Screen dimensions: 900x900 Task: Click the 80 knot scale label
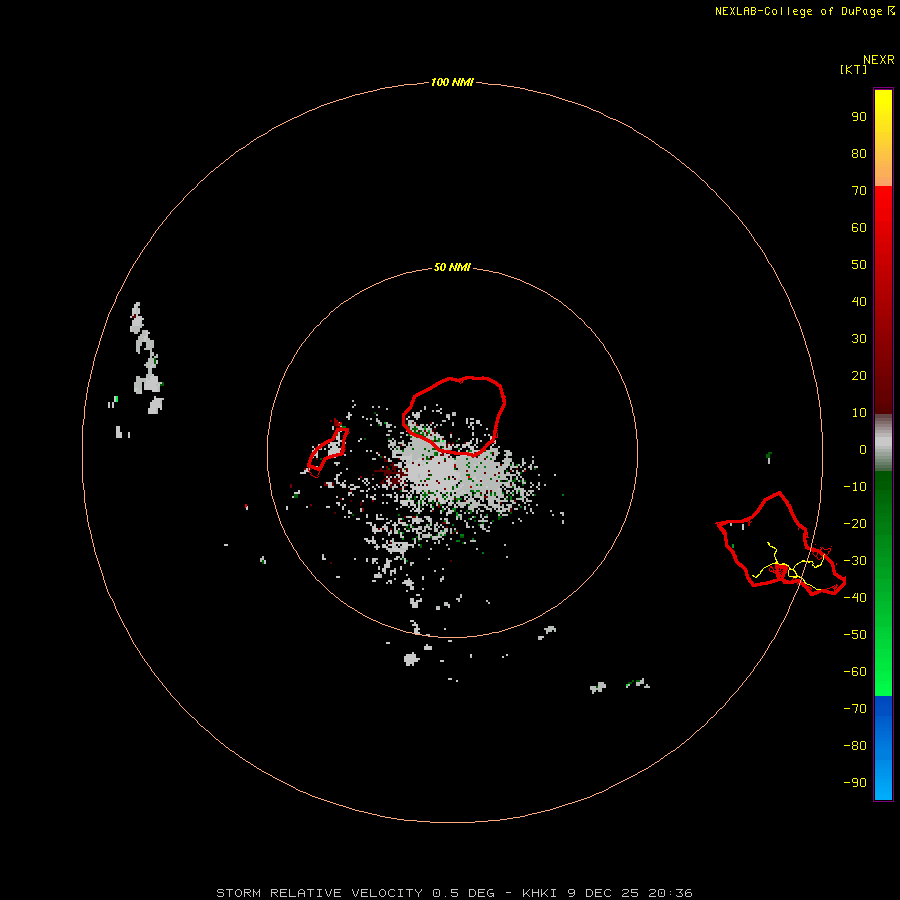pos(859,153)
